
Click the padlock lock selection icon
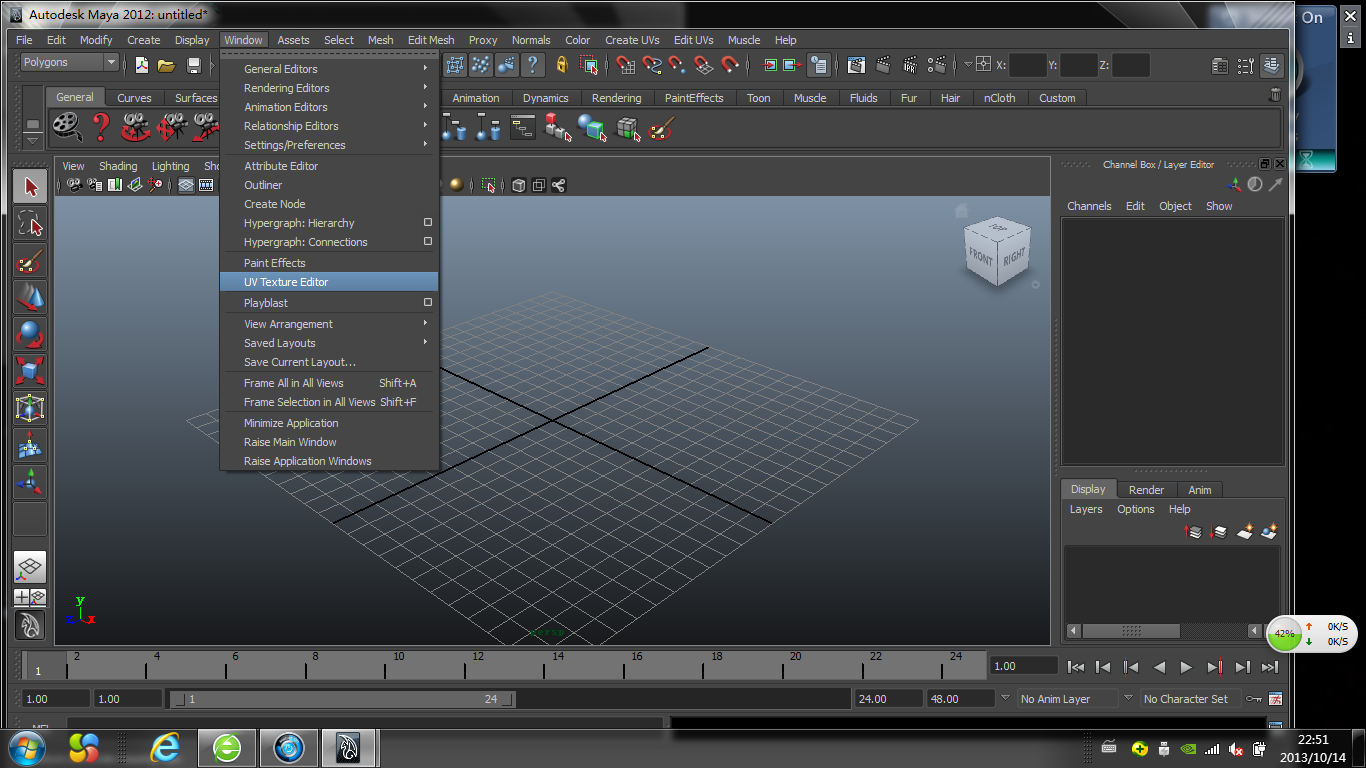[562, 65]
